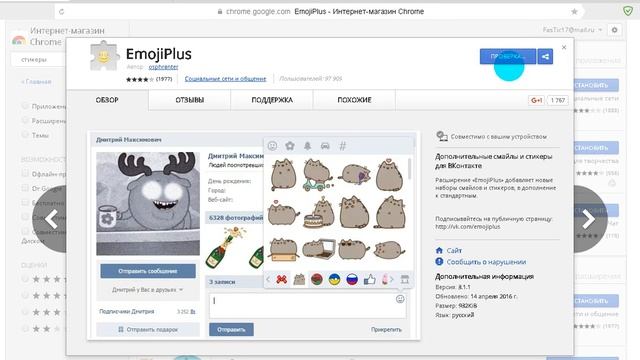Open the Chrome Web Store logo
640x360 pixels.
19,40
